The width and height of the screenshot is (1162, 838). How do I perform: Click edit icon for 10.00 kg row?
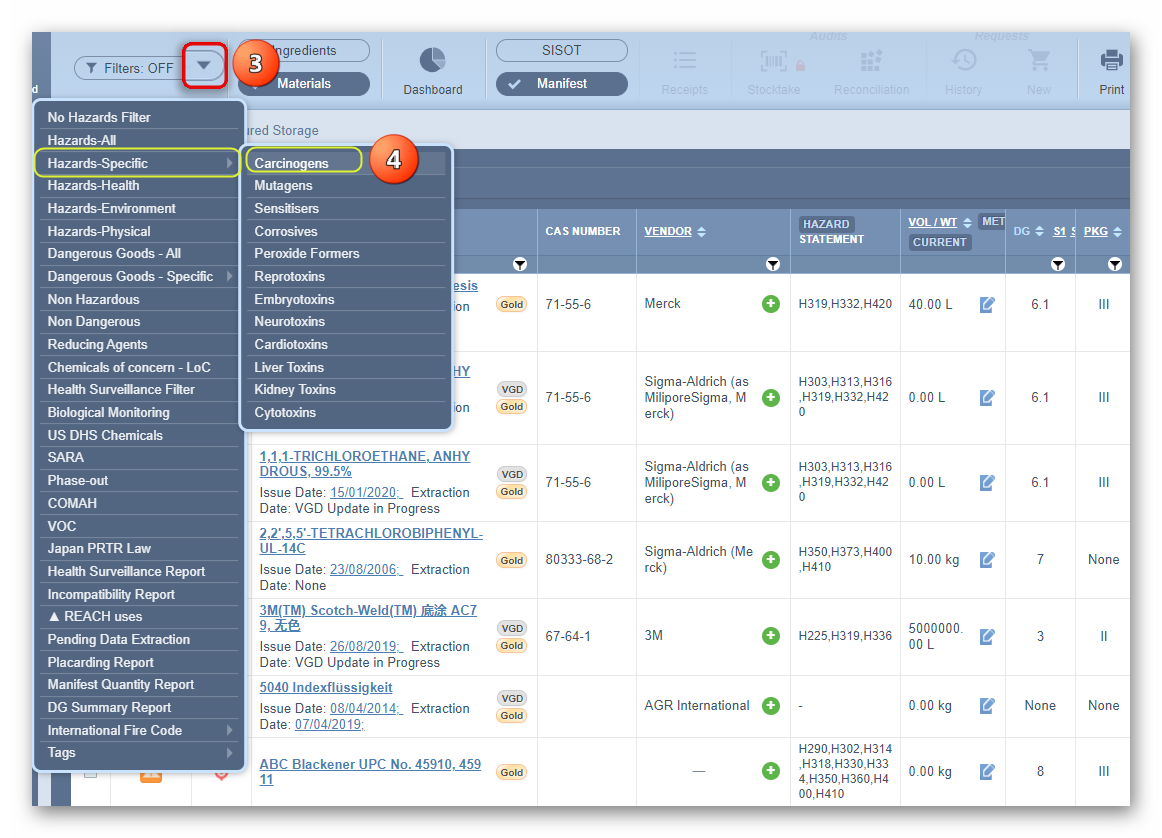[987, 560]
